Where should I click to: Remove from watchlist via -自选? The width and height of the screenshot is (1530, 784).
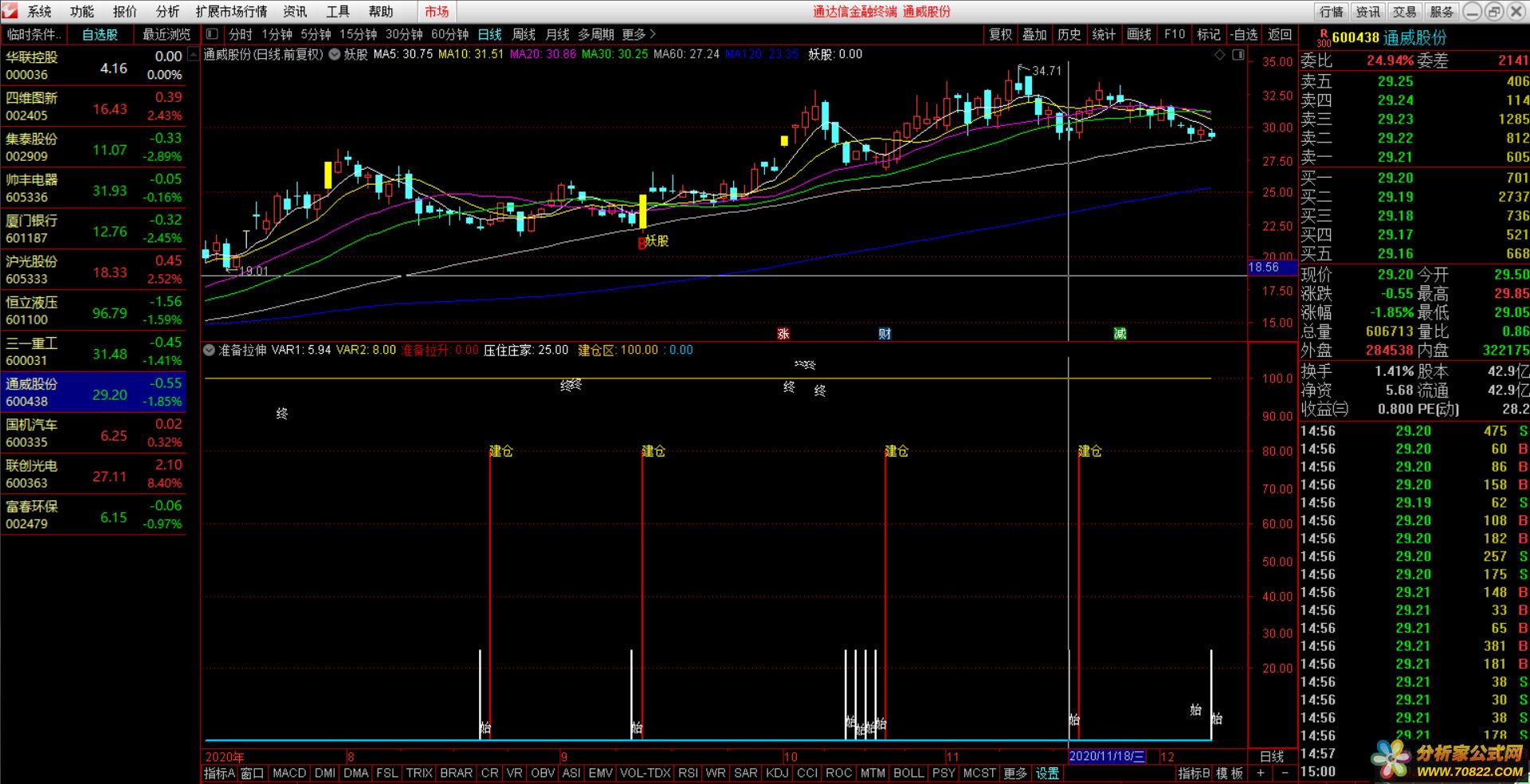[1243, 34]
